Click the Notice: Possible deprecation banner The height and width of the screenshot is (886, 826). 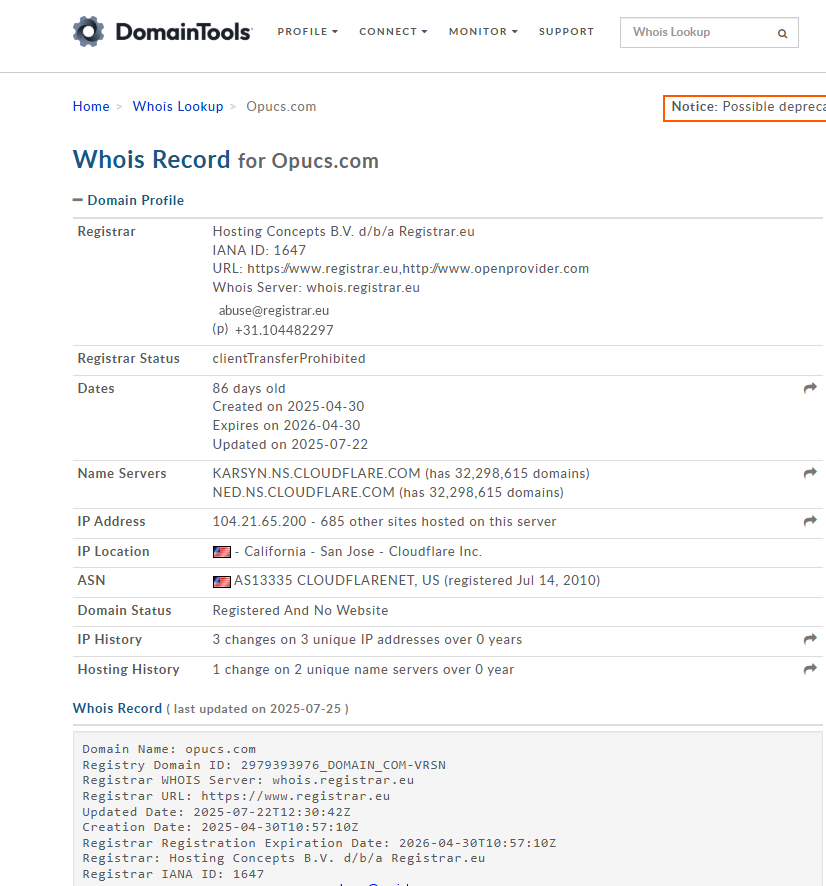click(746, 108)
